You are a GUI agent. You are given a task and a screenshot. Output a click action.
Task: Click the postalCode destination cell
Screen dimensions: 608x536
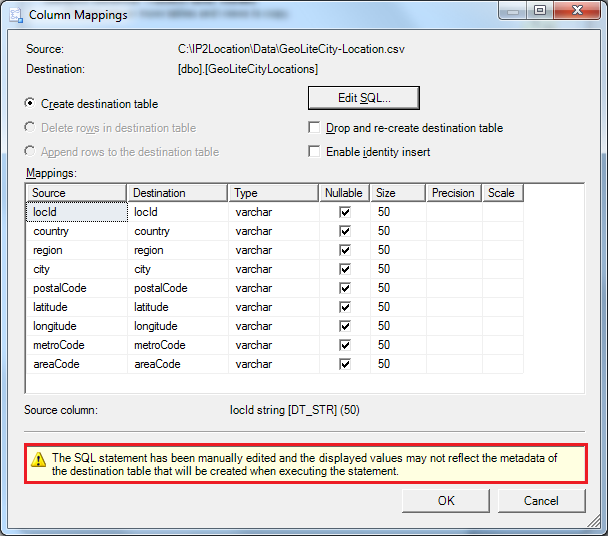click(178, 288)
